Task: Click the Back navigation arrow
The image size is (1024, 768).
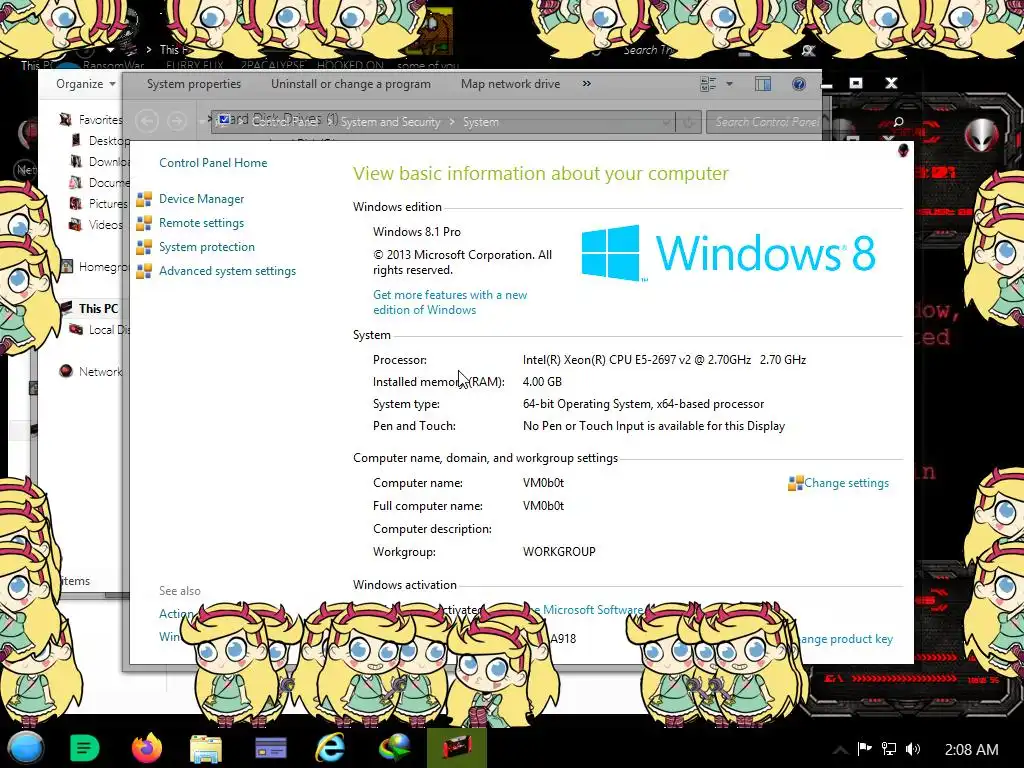Action: click(x=147, y=121)
